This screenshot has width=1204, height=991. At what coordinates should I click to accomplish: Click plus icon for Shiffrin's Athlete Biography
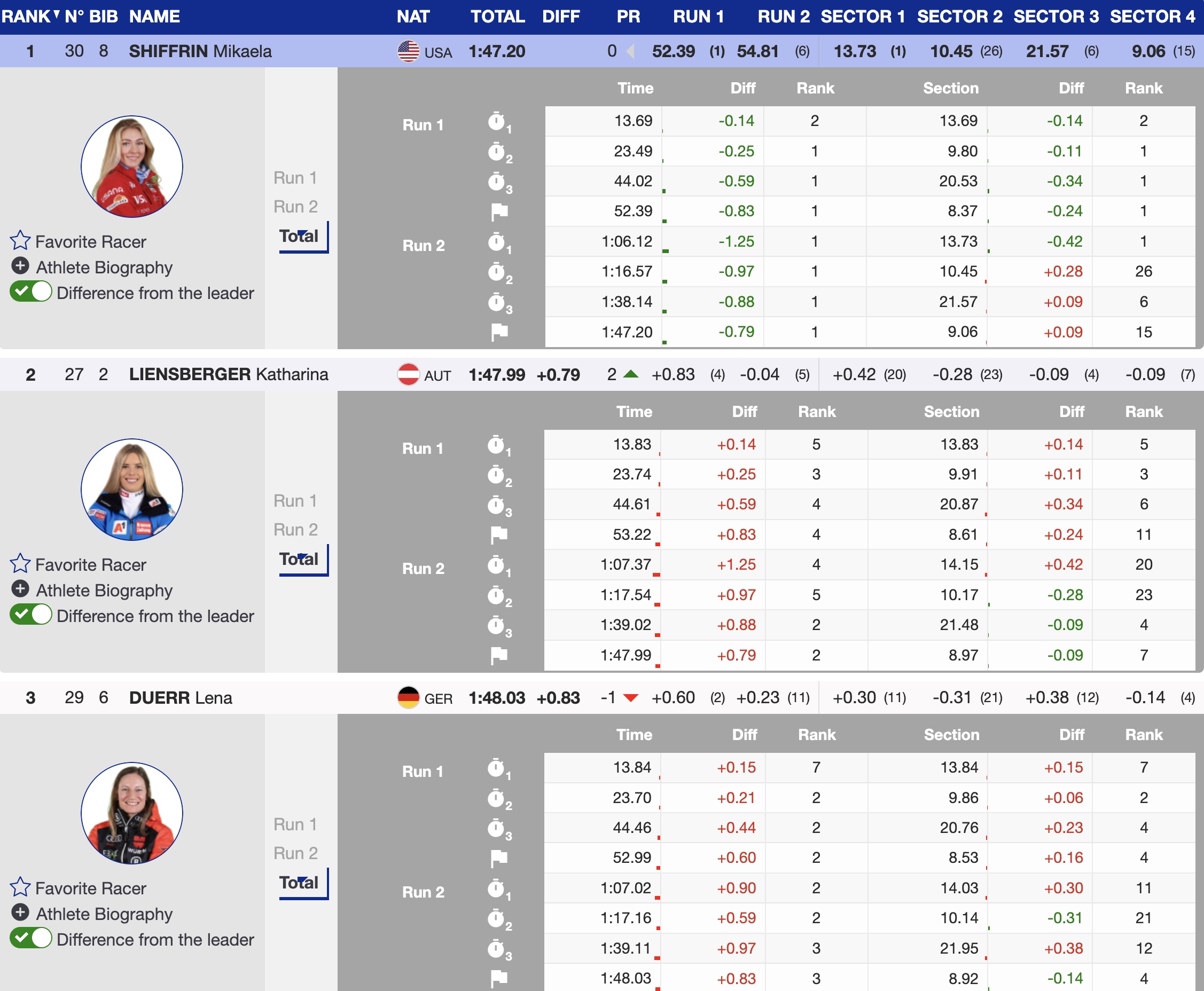click(x=20, y=265)
